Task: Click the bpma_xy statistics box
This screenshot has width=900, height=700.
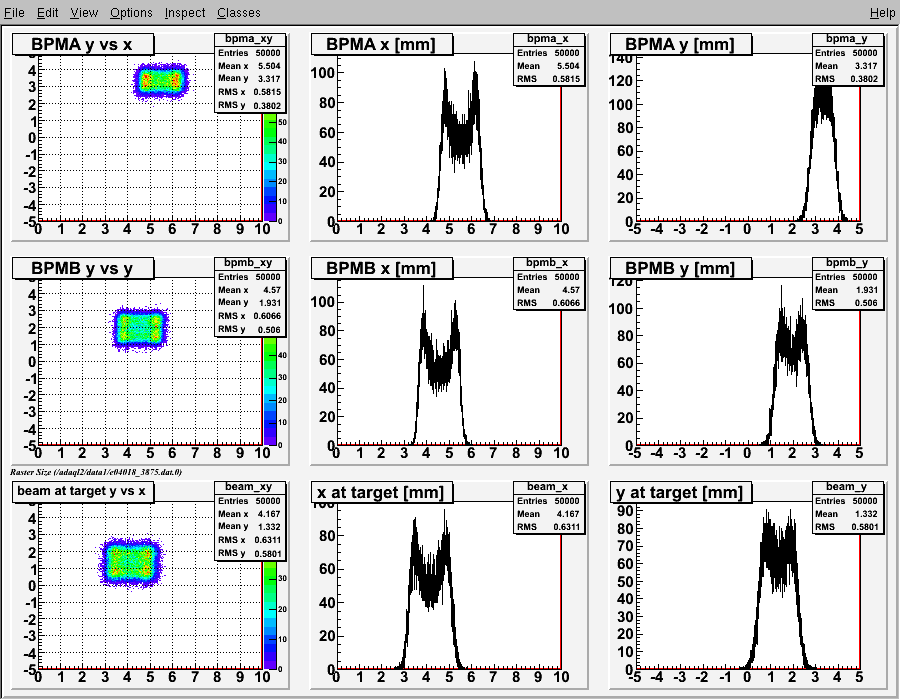Action: pyautogui.click(x=249, y=73)
